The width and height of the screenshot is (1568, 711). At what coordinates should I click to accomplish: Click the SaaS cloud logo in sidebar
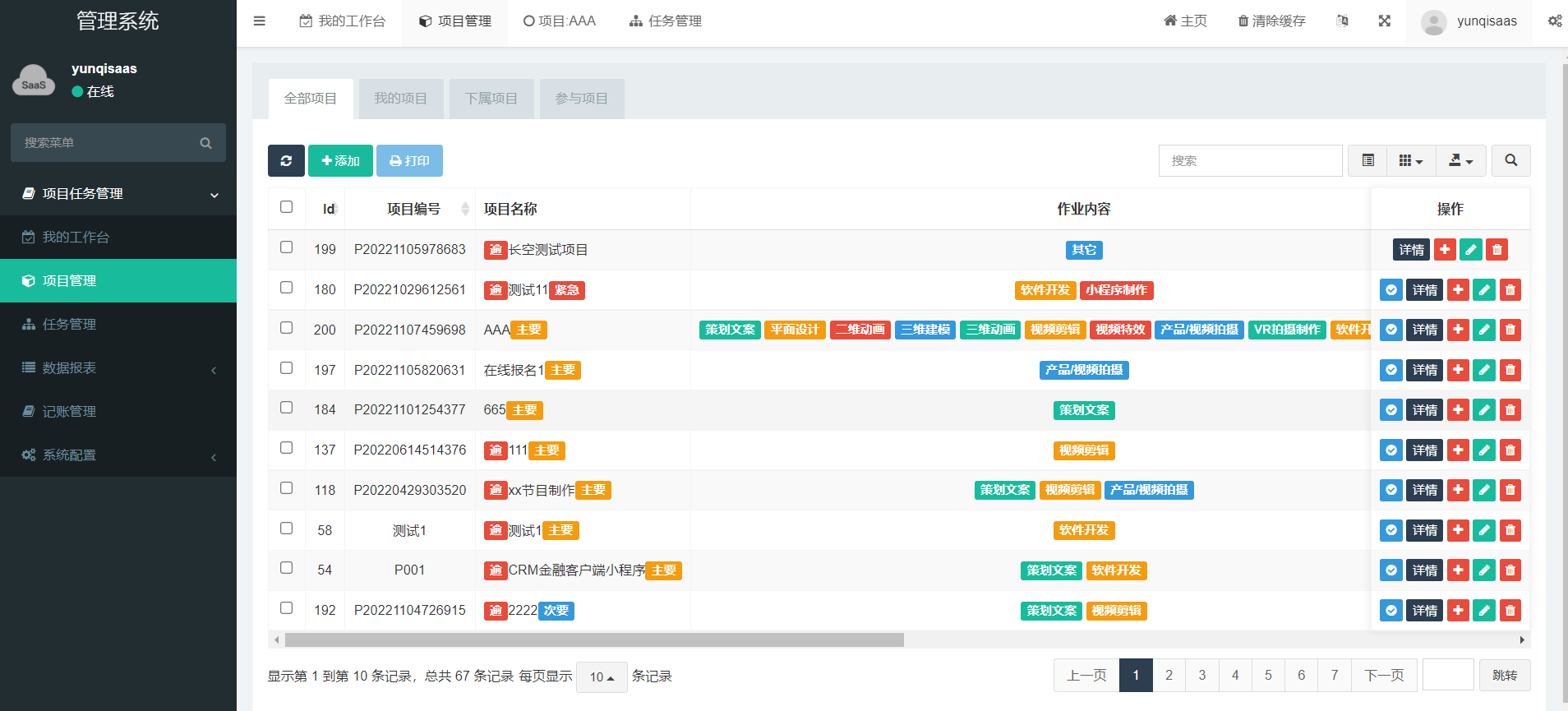click(x=34, y=81)
